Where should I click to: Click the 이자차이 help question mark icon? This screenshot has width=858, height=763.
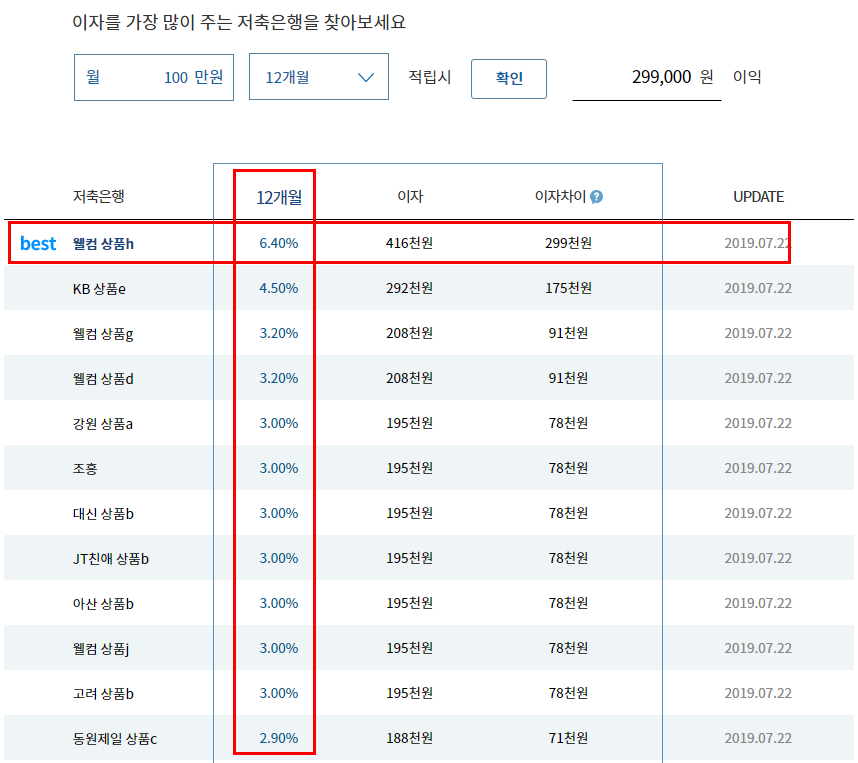tap(596, 196)
